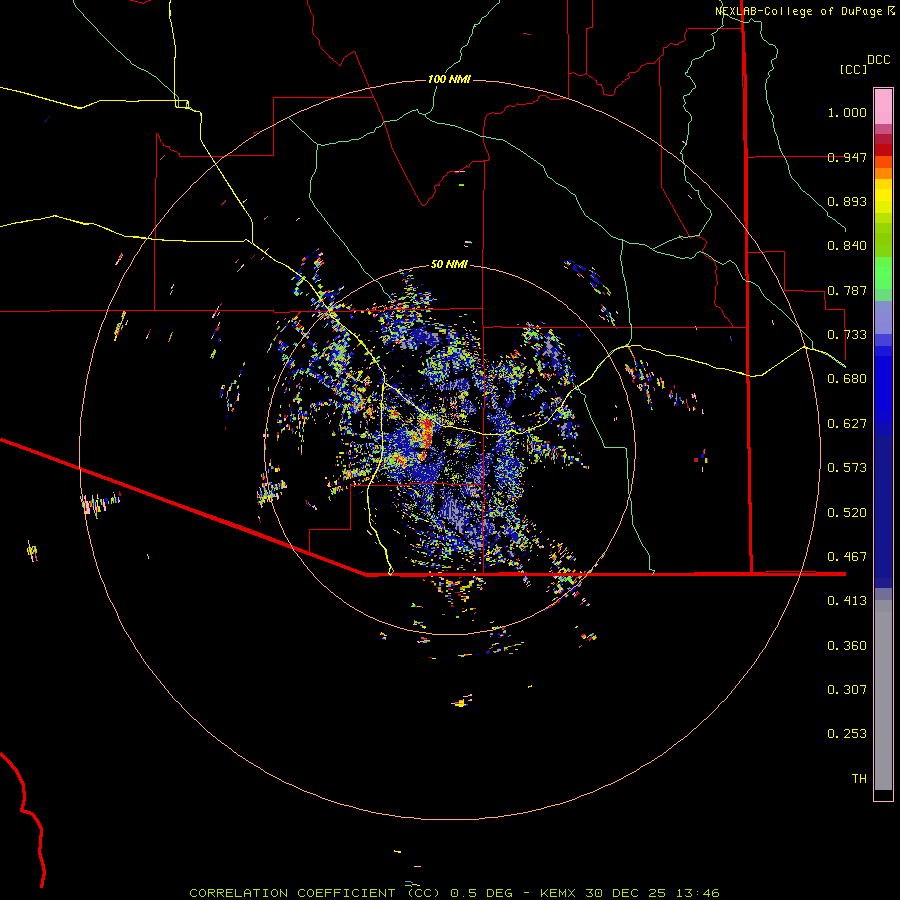The width and height of the screenshot is (900, 900).
Task: Click the 30 DEC 25 13:46 timestamp
Action: 653,893
